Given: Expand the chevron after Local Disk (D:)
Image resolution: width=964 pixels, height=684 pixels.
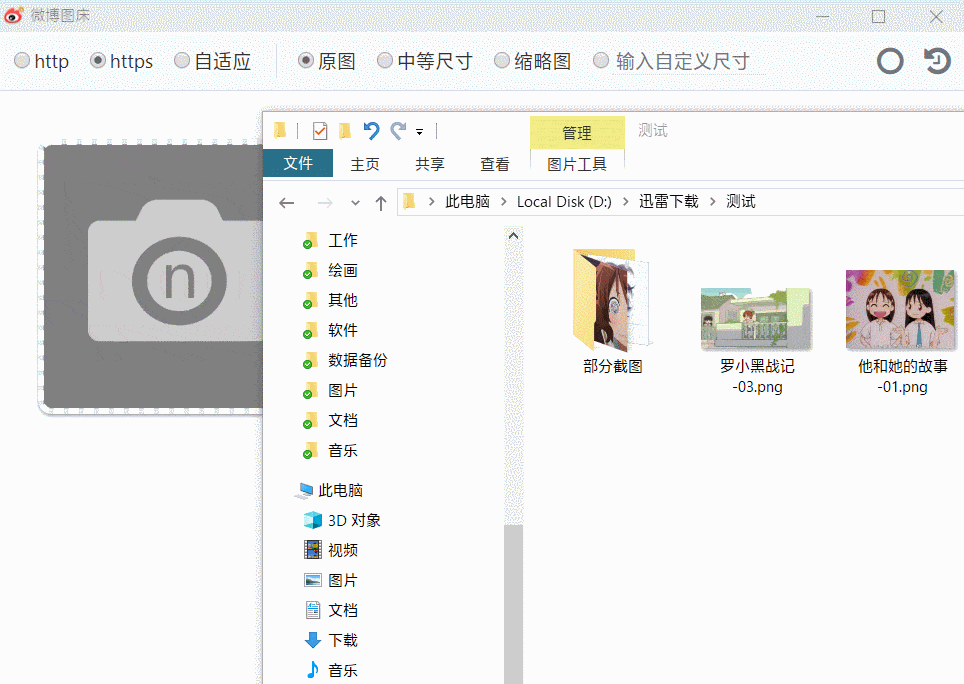Looking at the screenshot, I should (x=626, y=202).
